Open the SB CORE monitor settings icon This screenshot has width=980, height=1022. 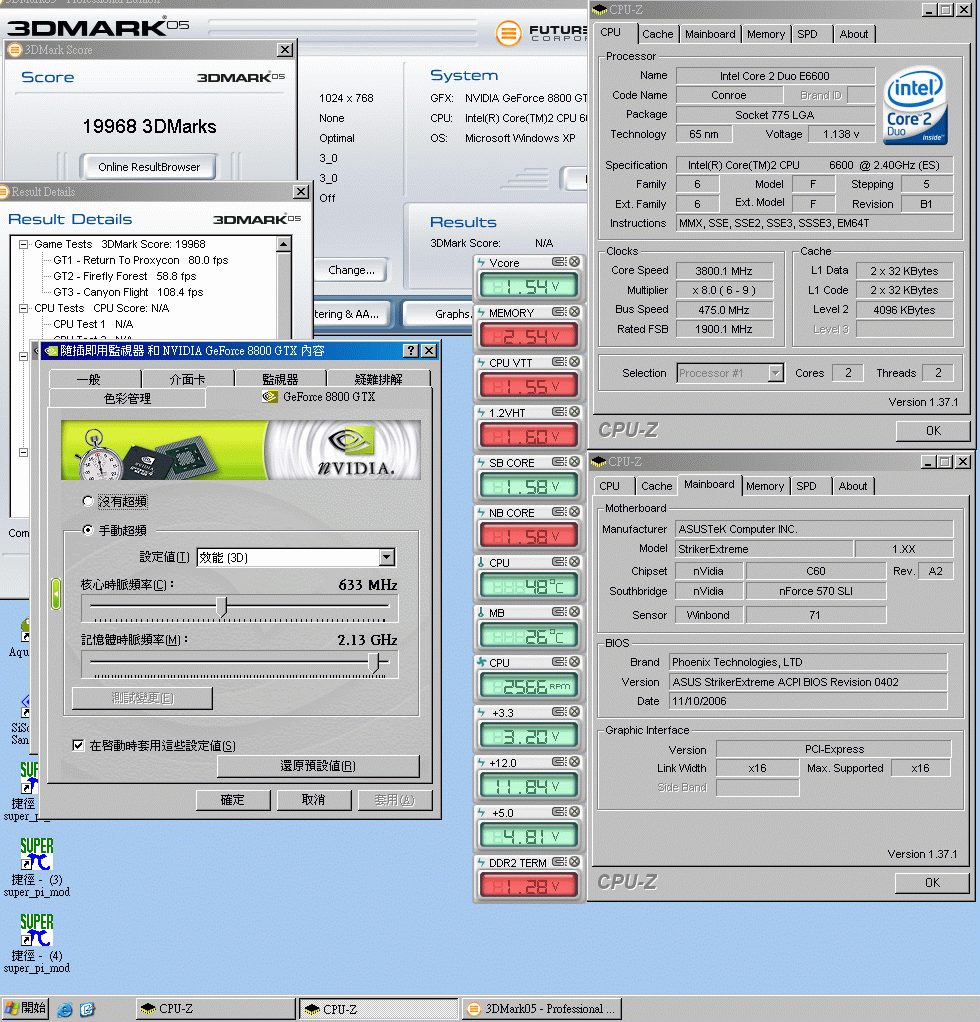(x=559, y=461)
